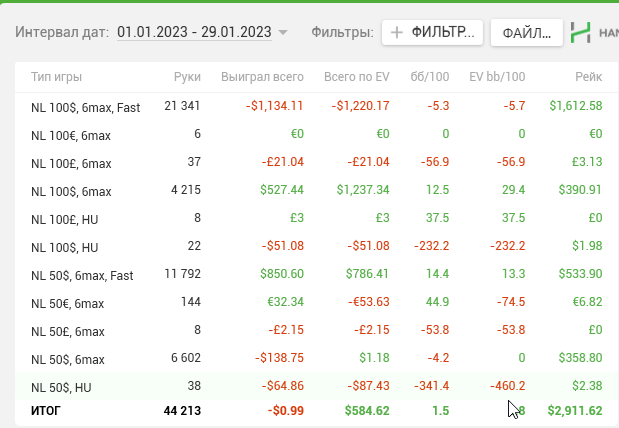Select the NL 50$, 6max, Fast row
The image size is (619, 428).
(317, 274)
